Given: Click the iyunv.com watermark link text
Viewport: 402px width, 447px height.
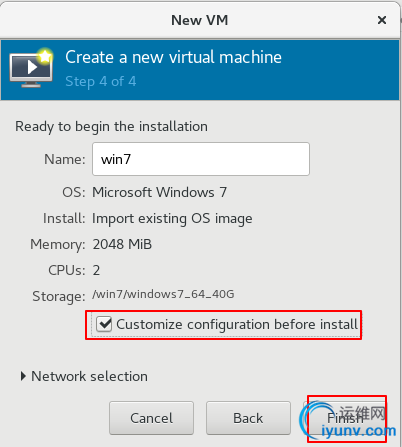Looking at the screenshot, I should 359,431.
